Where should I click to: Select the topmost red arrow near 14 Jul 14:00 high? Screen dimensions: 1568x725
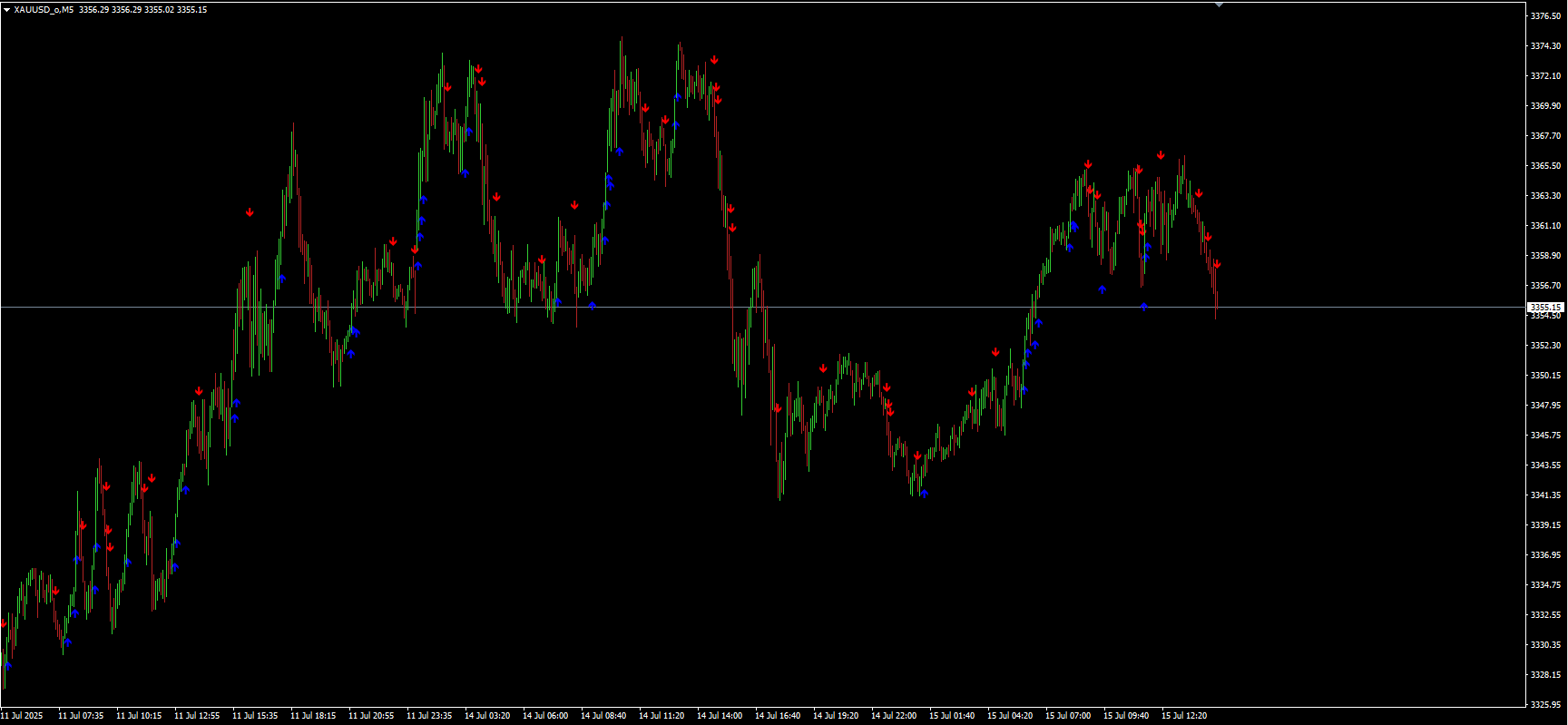714,60
